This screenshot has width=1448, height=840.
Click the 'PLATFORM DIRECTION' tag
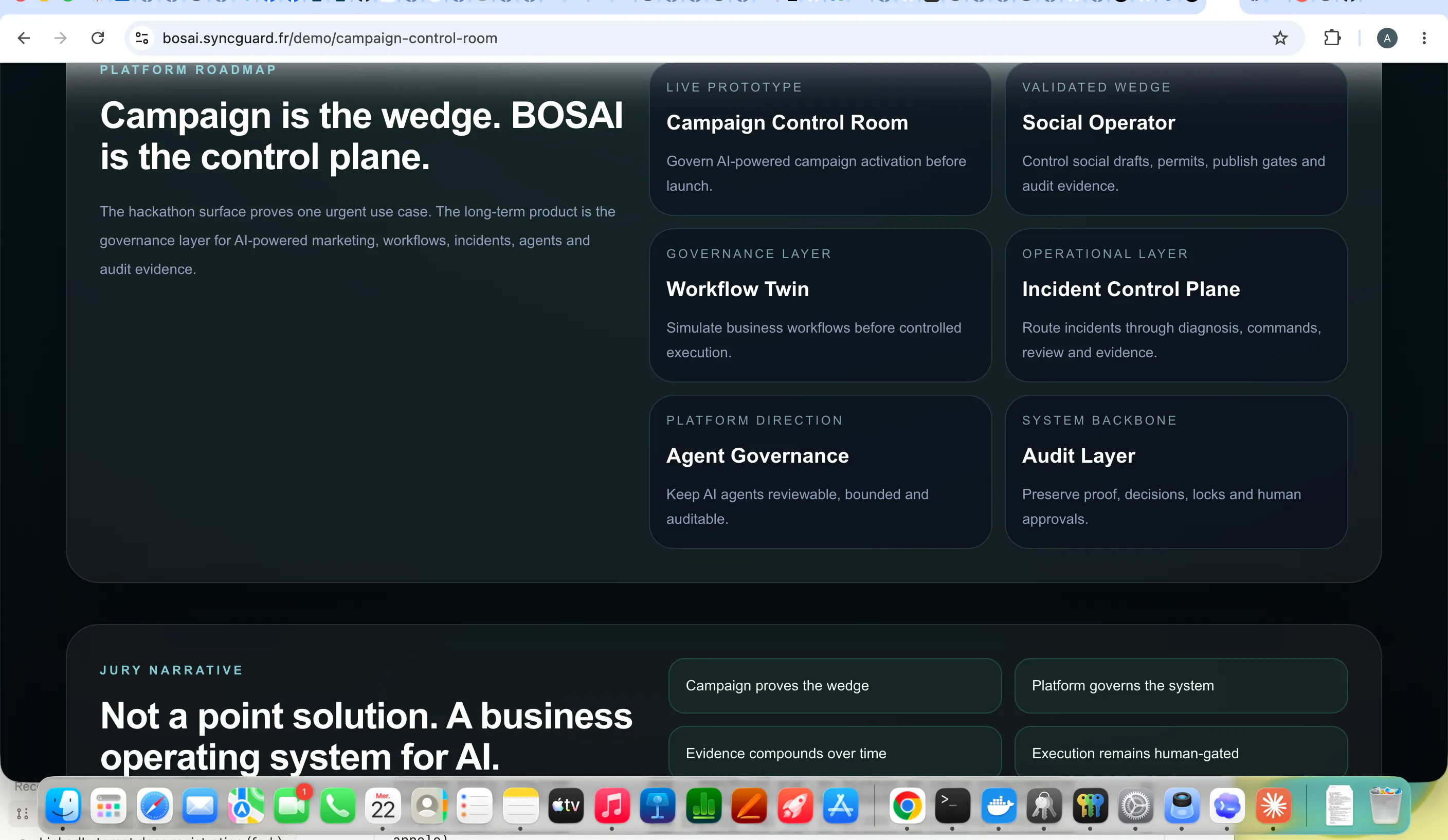coord(754,421)
